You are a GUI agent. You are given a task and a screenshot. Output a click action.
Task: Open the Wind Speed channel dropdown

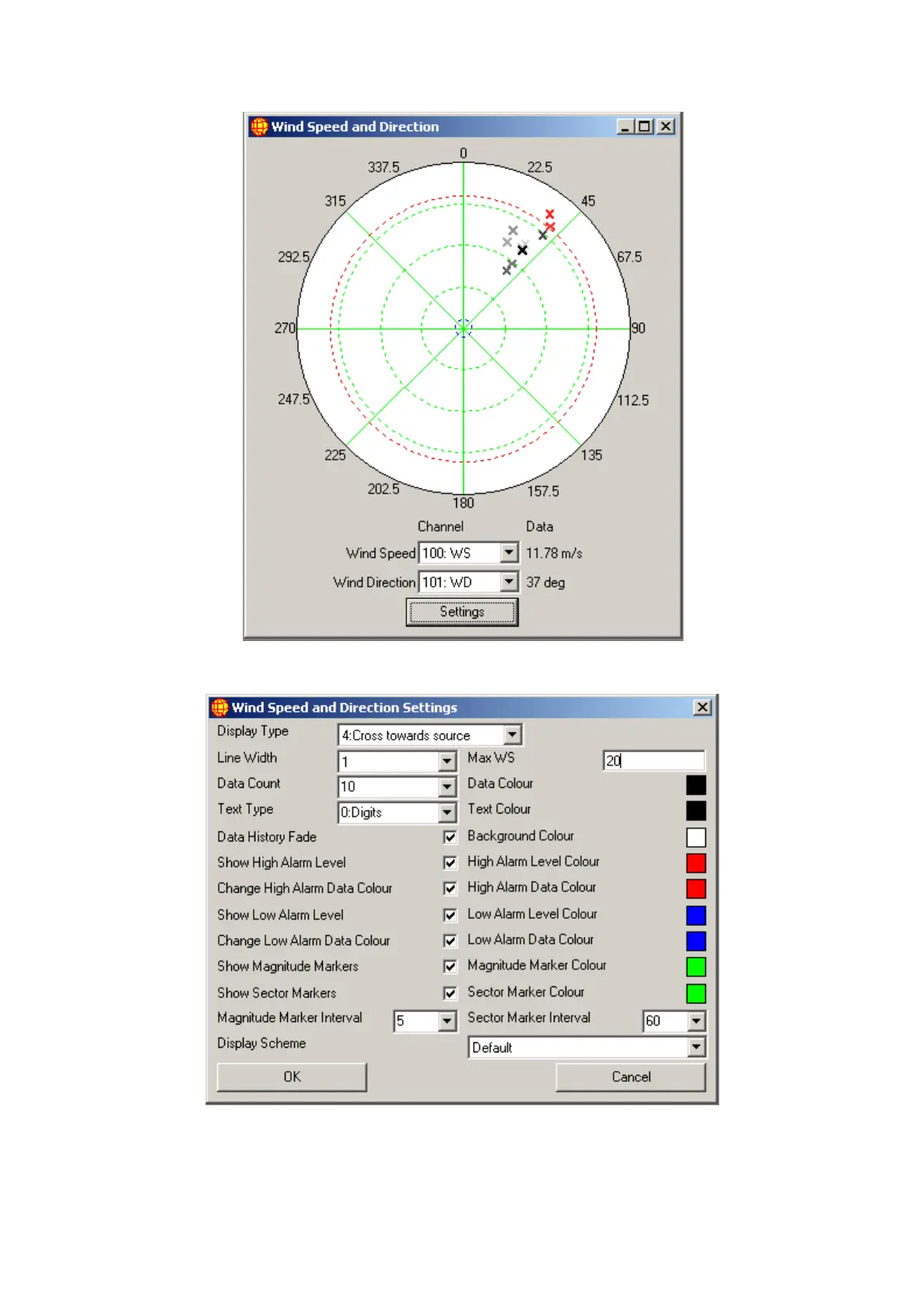click(509, 553)
